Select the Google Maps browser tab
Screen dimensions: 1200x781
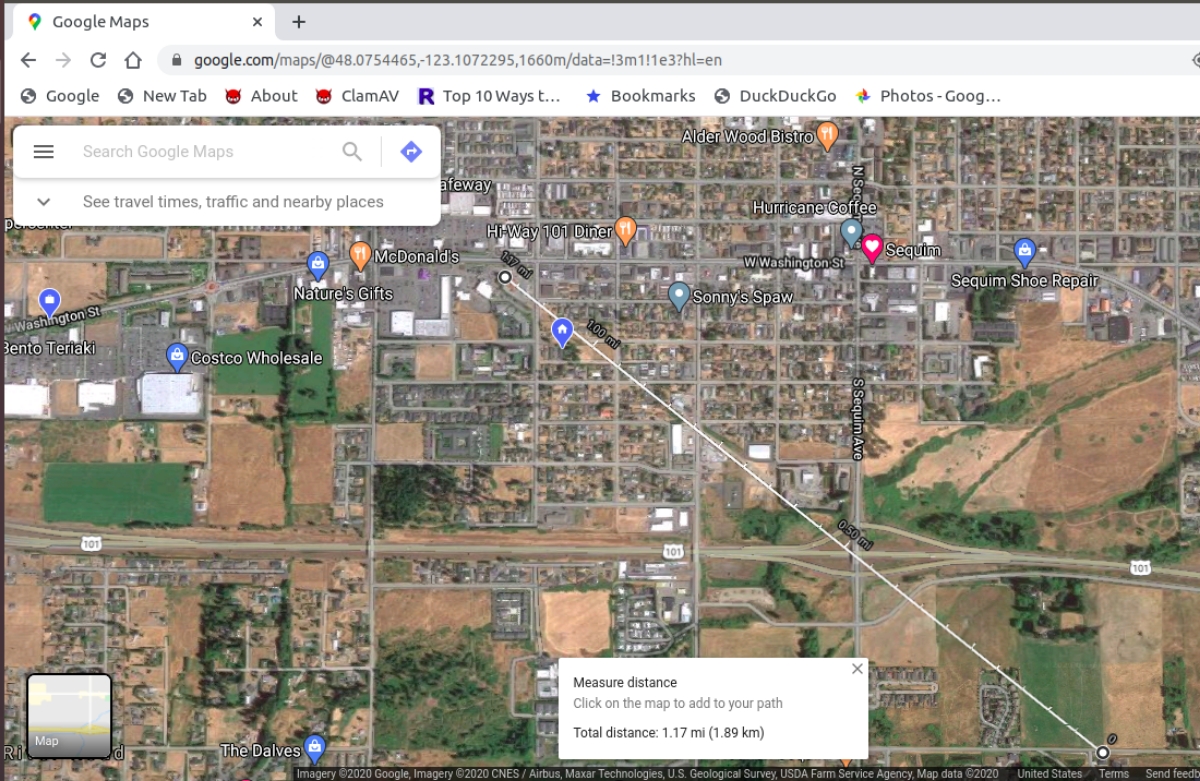(145, 22)
